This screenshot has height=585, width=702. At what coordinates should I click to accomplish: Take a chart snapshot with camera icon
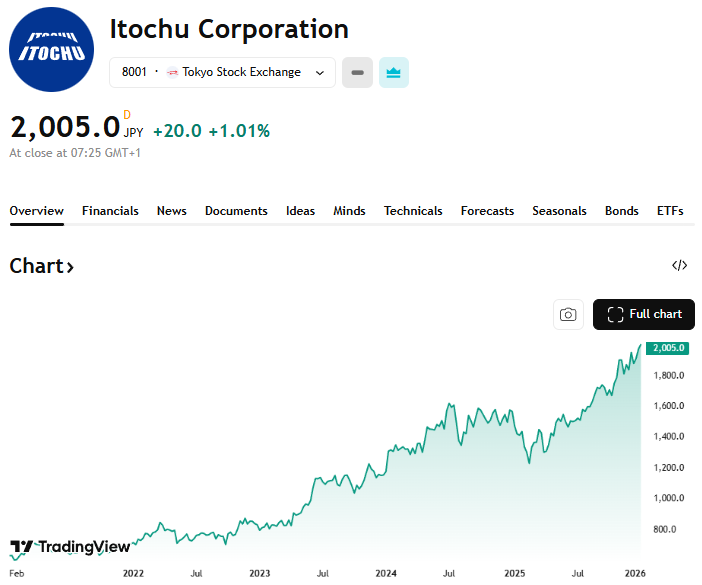click(568, 314)
